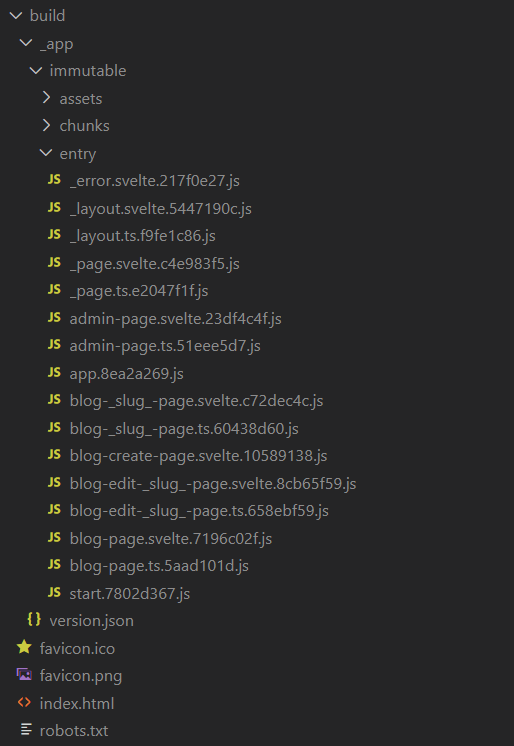This screenshot has height=746, width=514.
Task: Collapse the build folder chevron
Action: point(16,16)
